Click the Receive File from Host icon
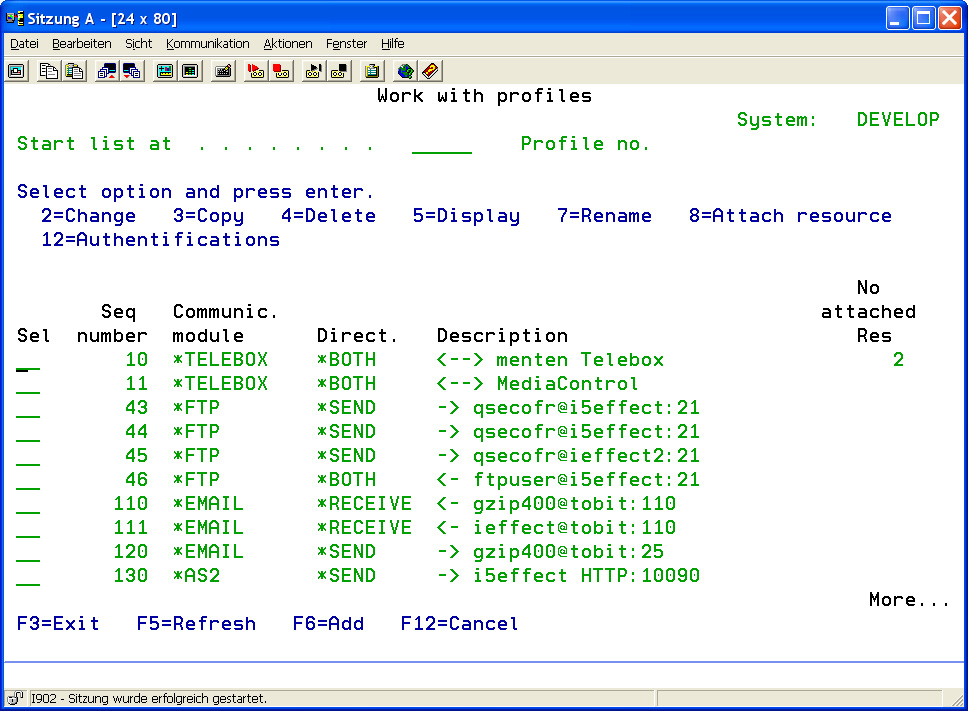The width and height of the screenshot is (968, 711). [131, 71]
